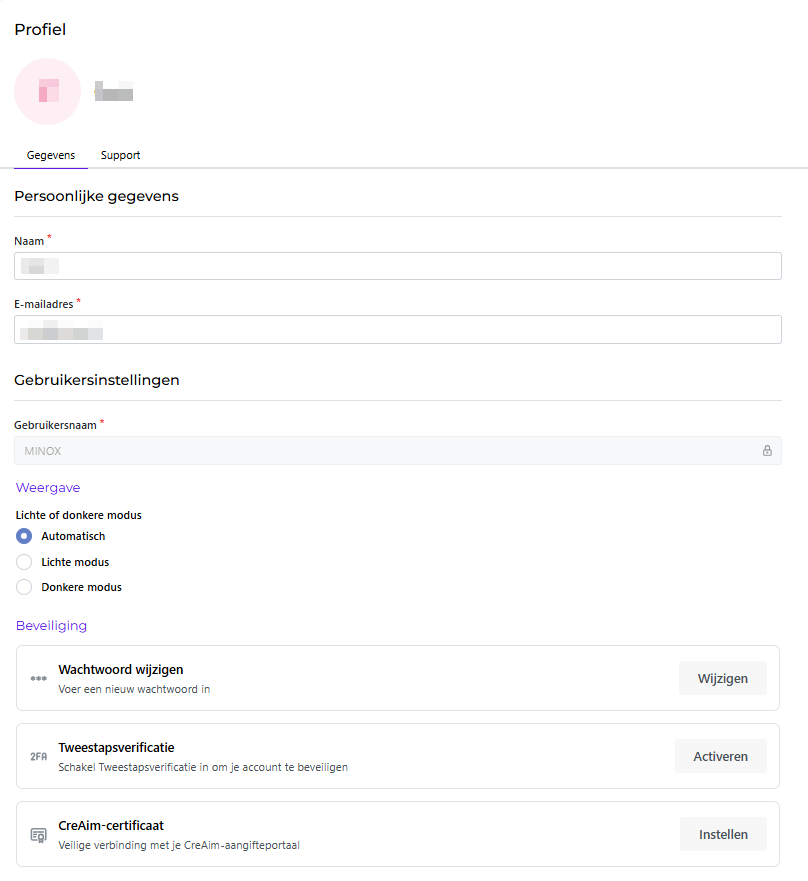Click the 2FA icon next to Tweestapsverificatie
The width and height of the screenshot is (808, 881).
(39, 756)
